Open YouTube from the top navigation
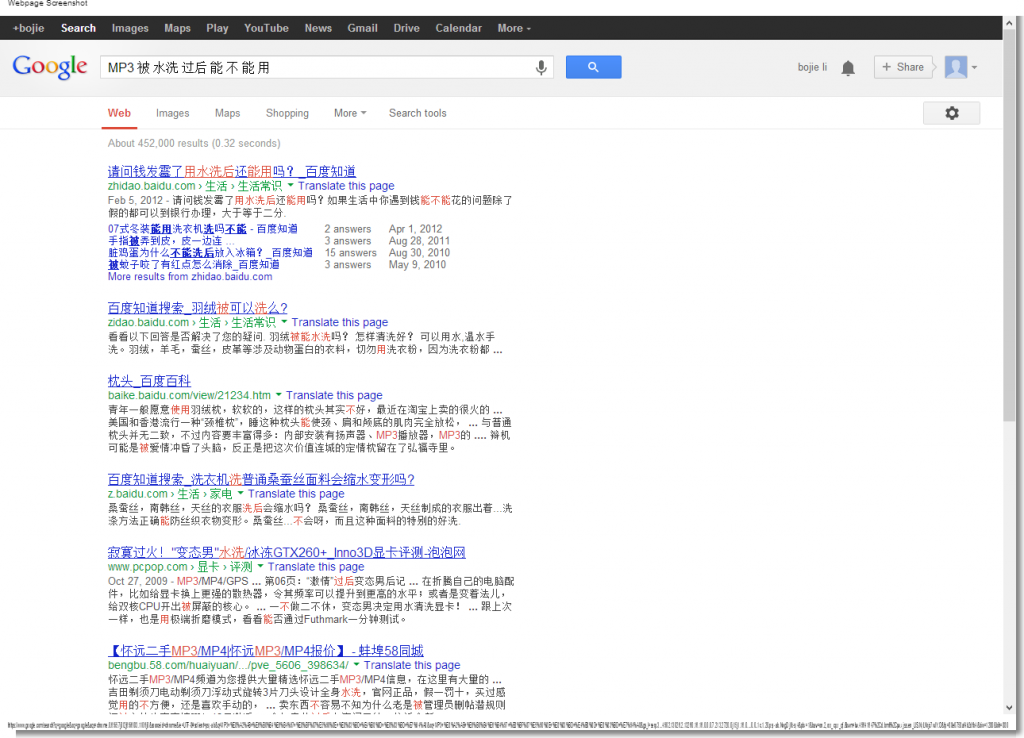Image resolution: width=1024 pixels, height=738 pixels. point(266,27)
